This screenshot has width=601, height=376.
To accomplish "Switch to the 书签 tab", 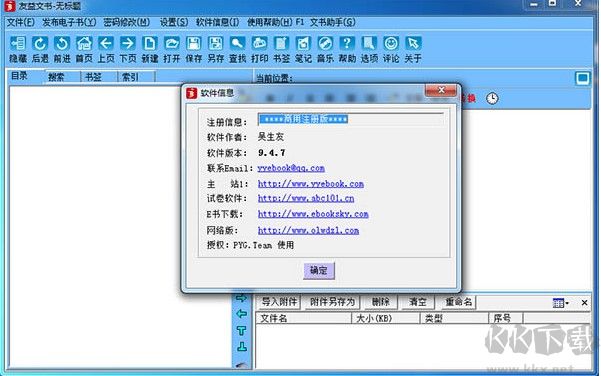I will [x=93, y=77].
